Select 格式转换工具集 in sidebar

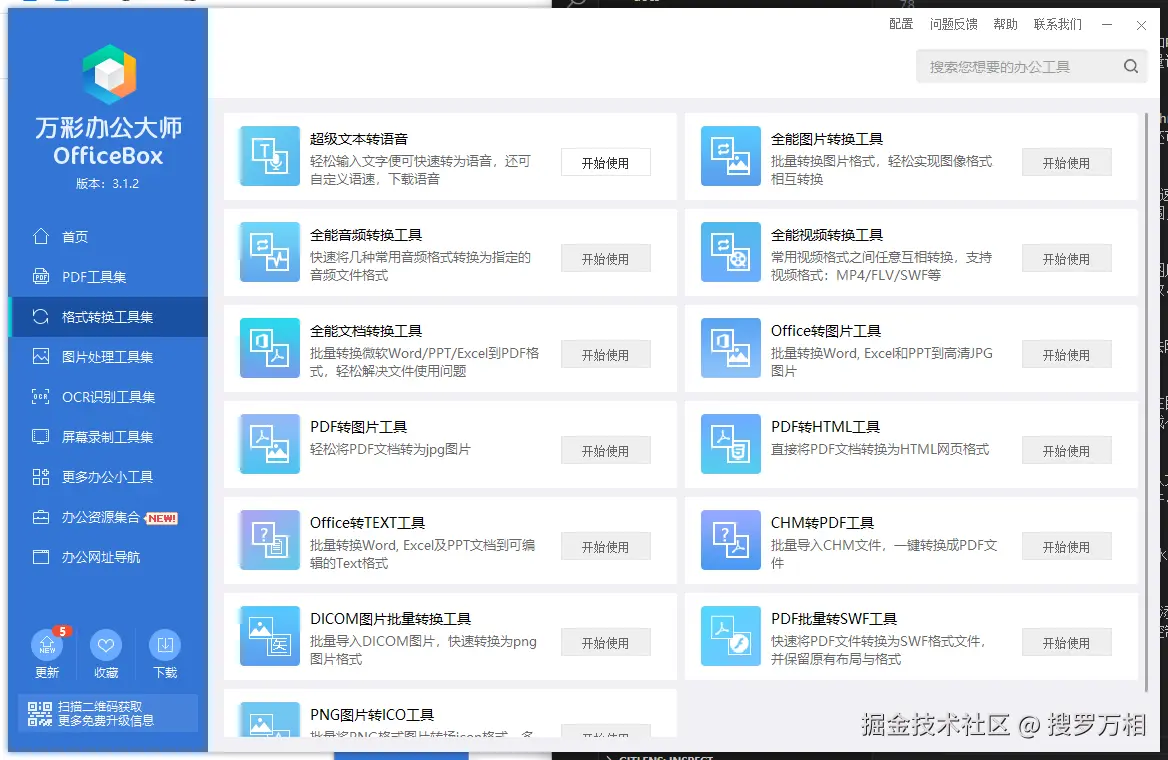click(108, 317)
